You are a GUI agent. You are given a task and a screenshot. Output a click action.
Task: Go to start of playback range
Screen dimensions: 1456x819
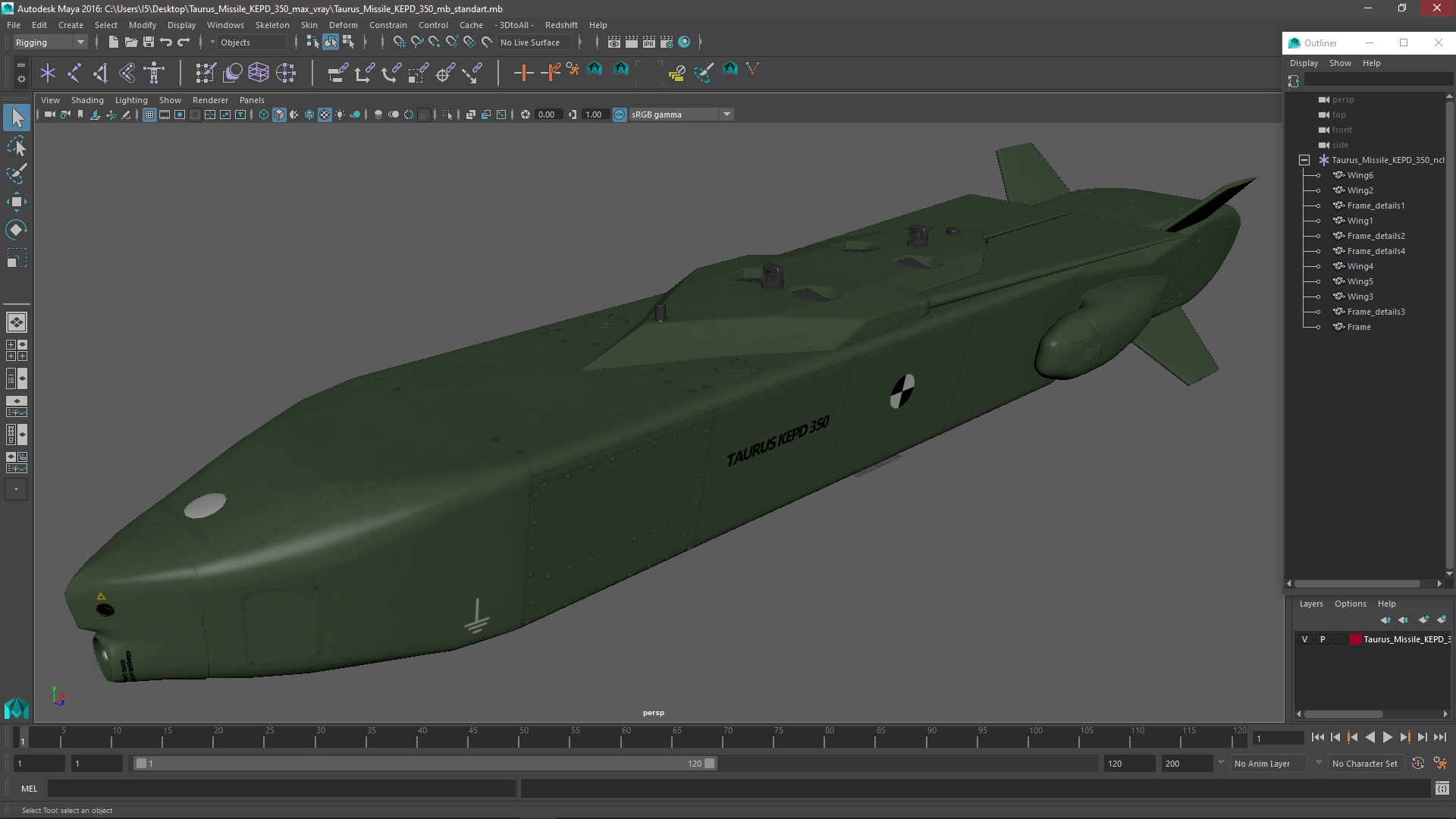click(1317, 737)
